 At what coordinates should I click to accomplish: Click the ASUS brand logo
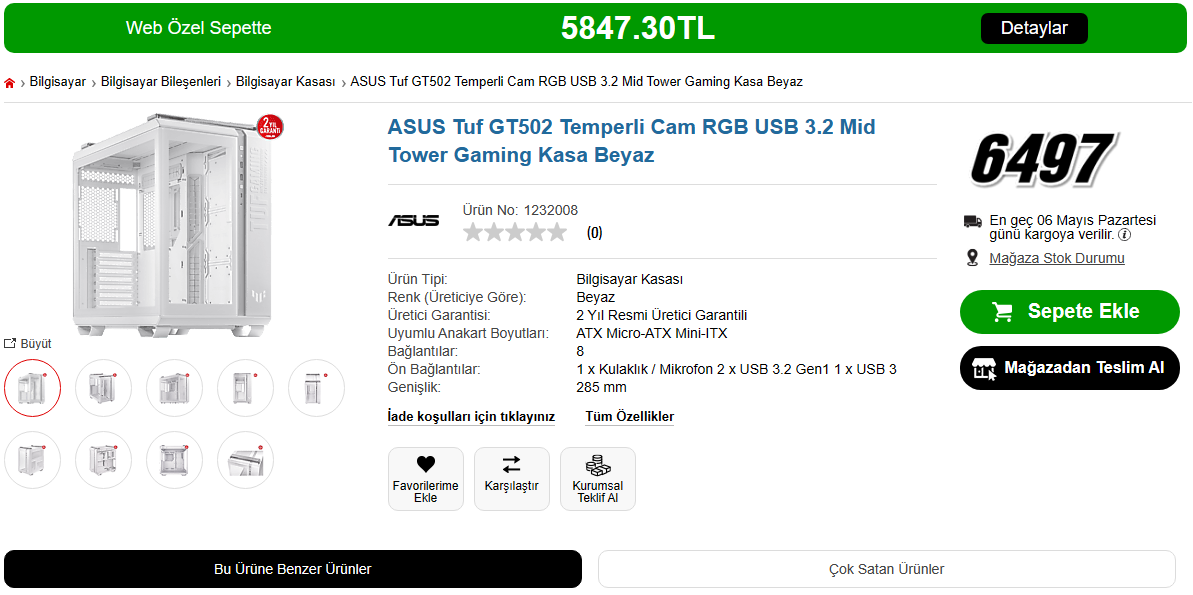click(414, 220)
